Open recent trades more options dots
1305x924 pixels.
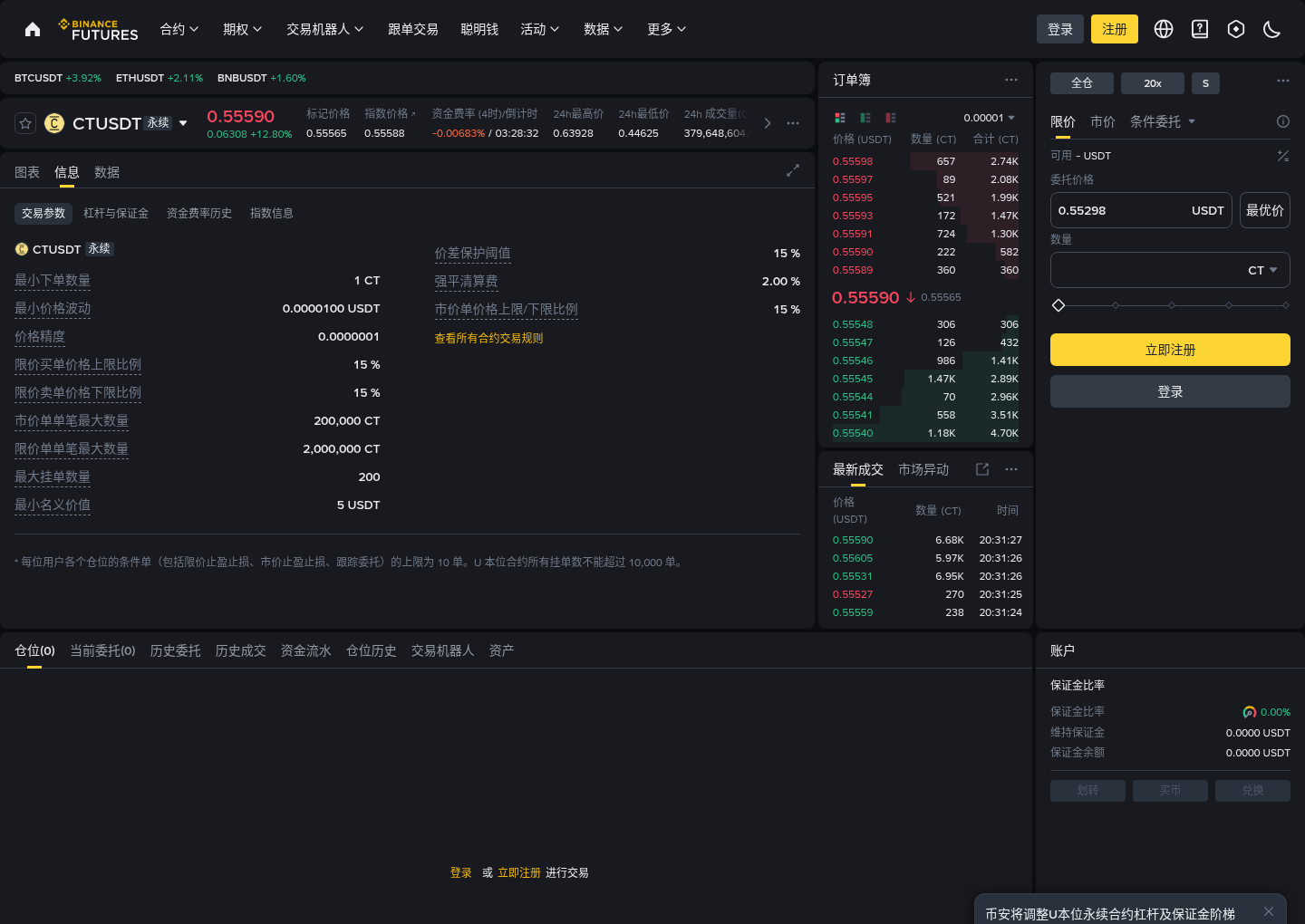click(1011, 469)
